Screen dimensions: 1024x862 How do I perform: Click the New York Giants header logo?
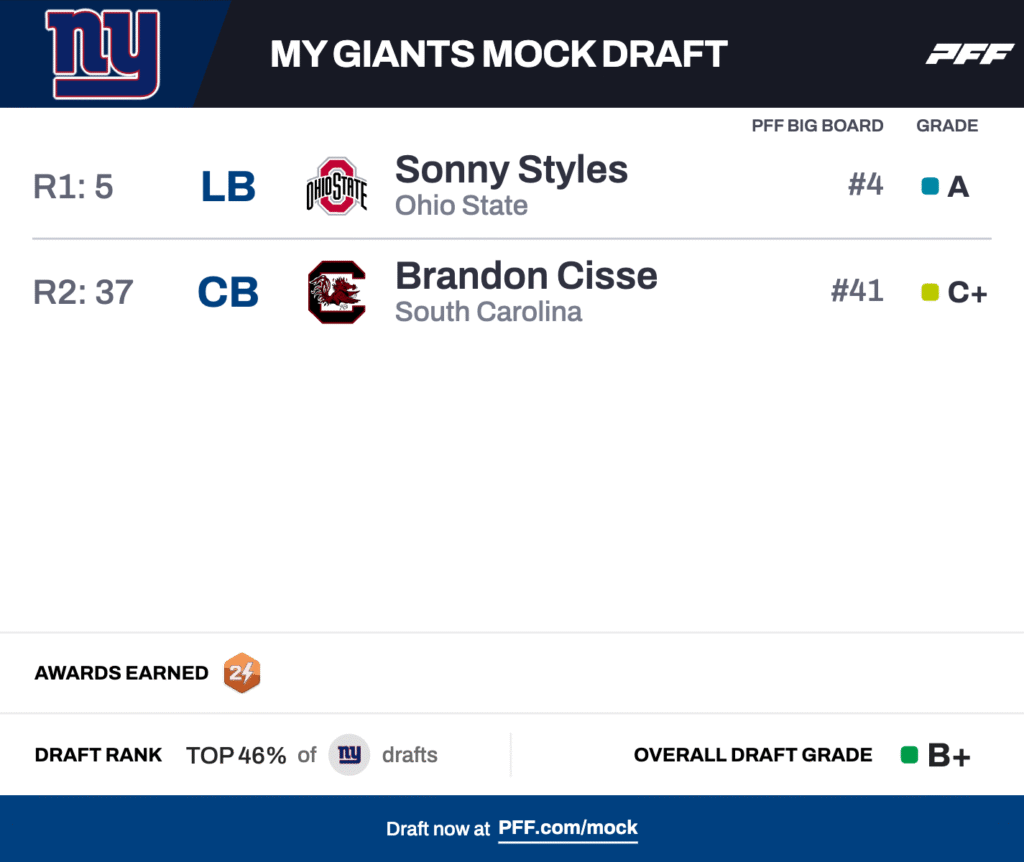[x=103, y=54]
